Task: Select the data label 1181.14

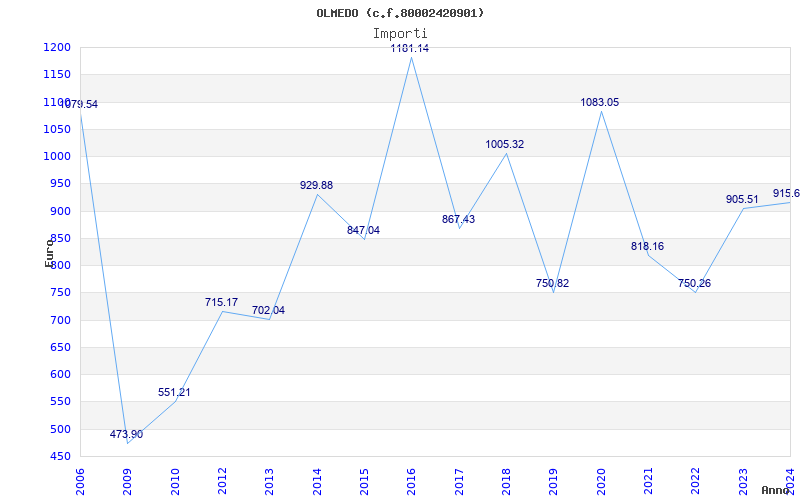Action: (410, 48)
